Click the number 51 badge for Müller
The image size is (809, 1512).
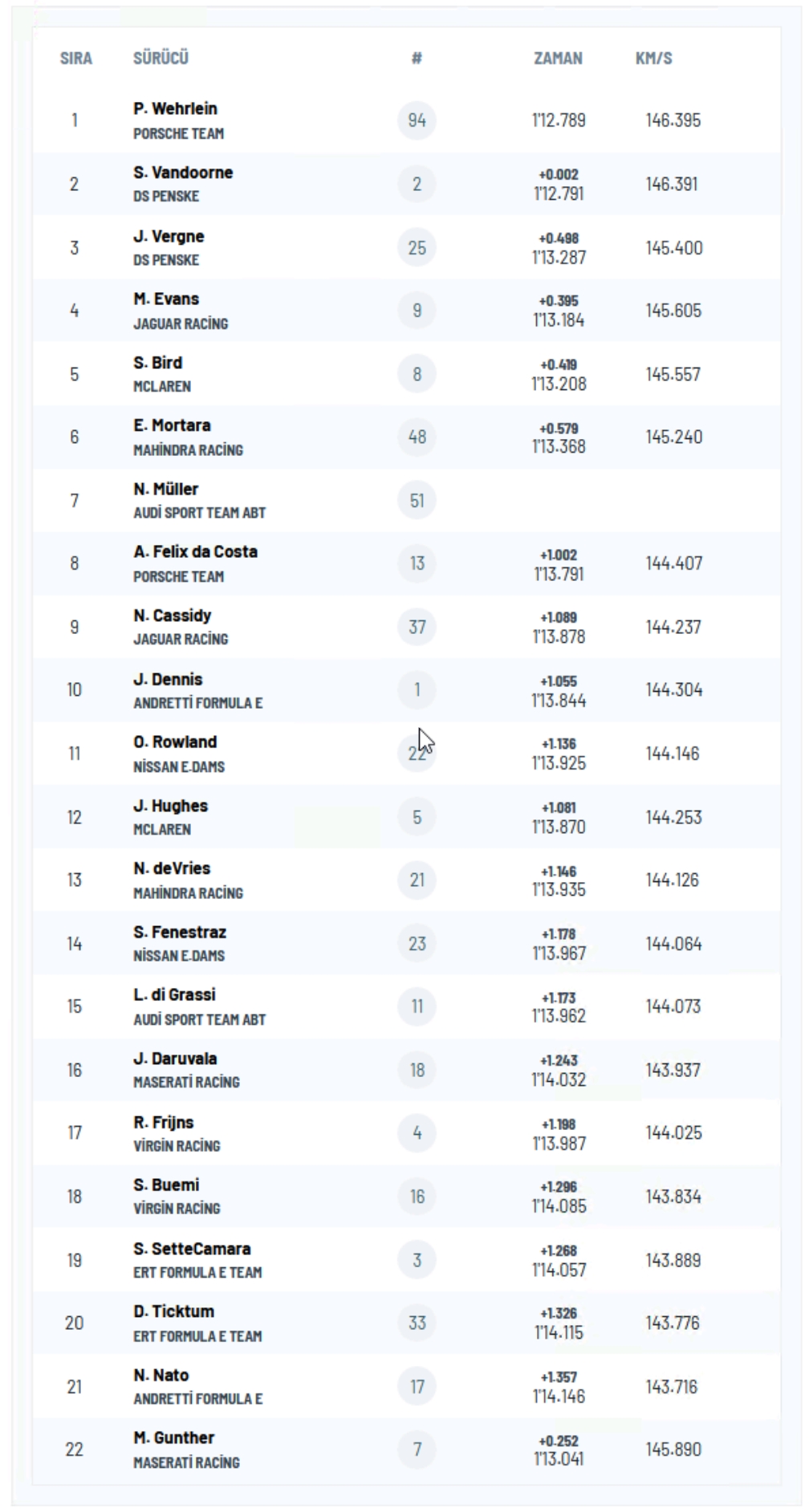click(x=417, y=501)
